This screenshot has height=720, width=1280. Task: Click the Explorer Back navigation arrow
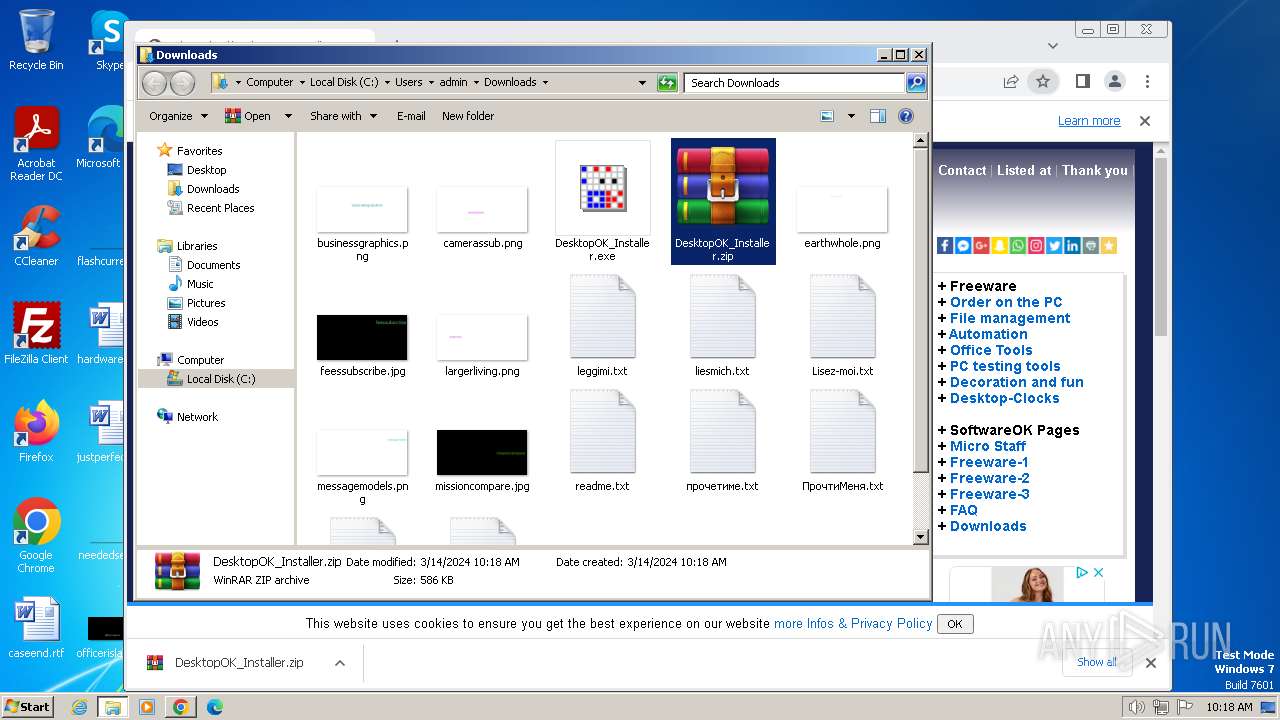pos(154,83)
